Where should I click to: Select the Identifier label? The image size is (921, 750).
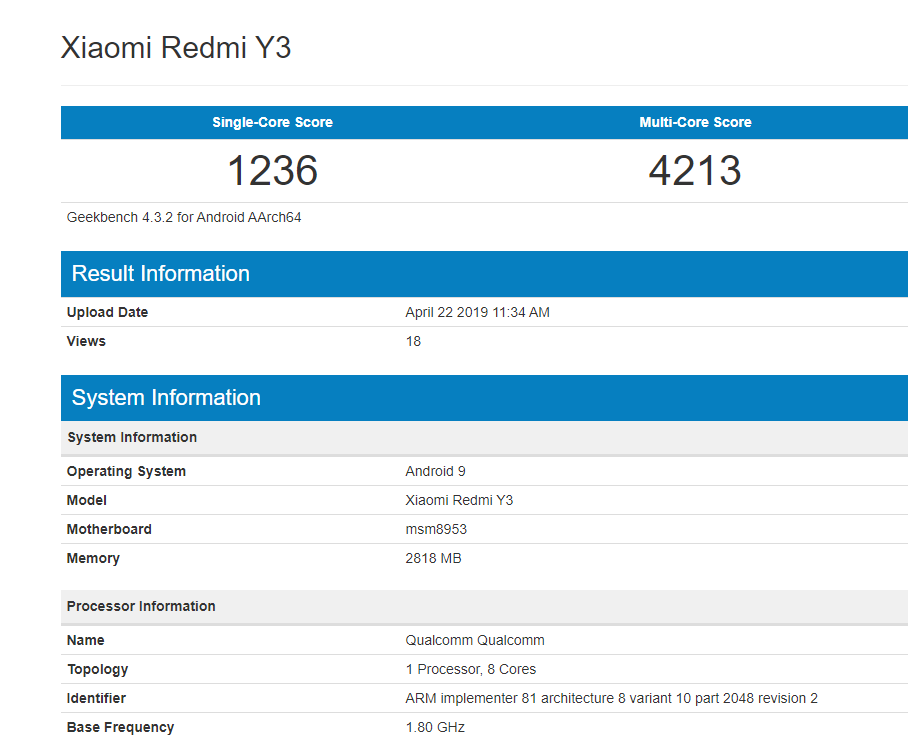(x=96, y=698)
